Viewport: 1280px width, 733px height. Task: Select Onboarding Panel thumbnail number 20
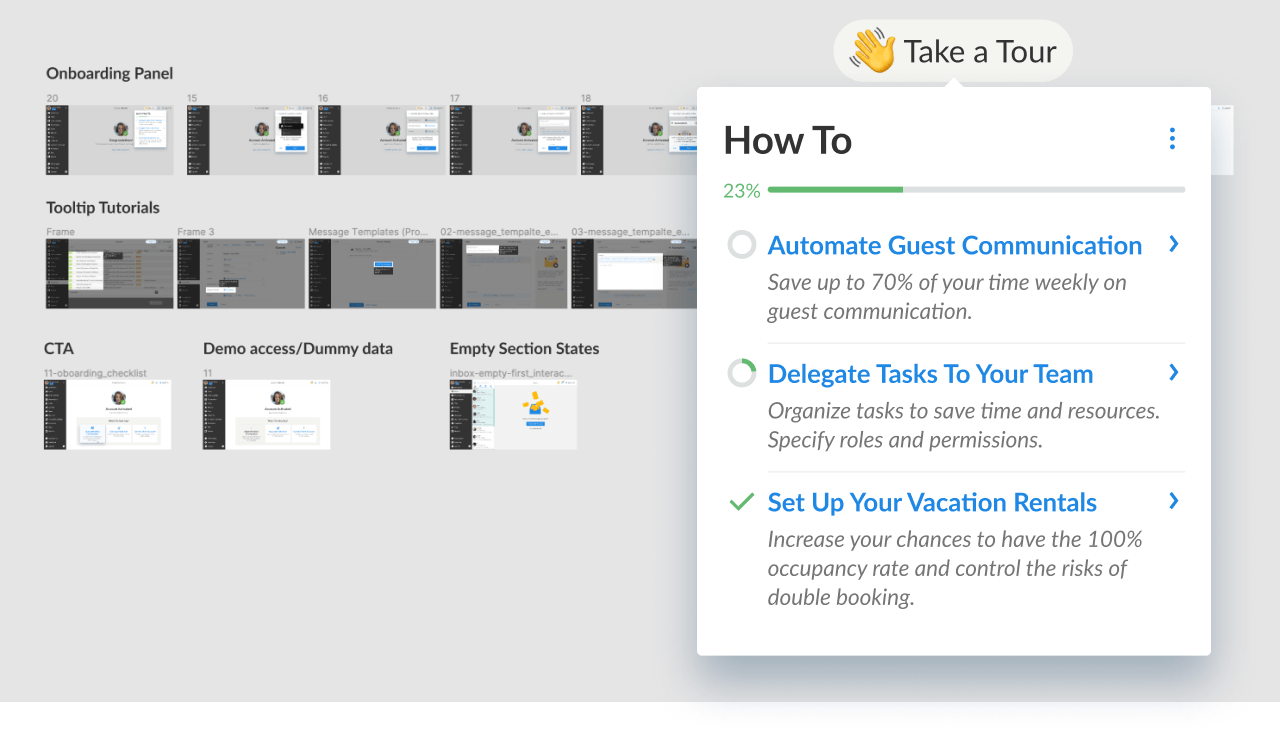point(109,140)
